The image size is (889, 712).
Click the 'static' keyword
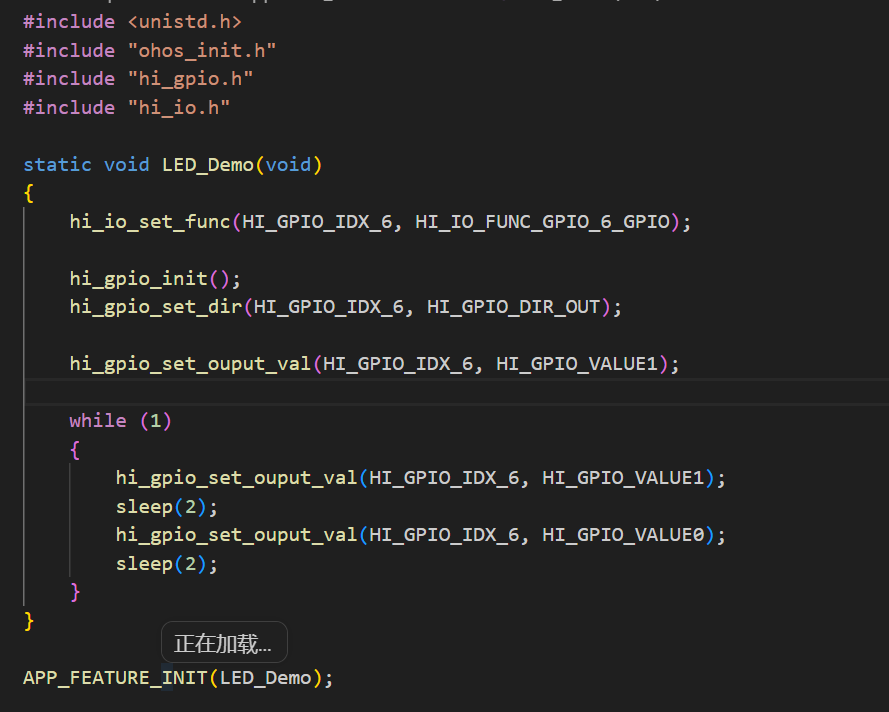(57, 164)
